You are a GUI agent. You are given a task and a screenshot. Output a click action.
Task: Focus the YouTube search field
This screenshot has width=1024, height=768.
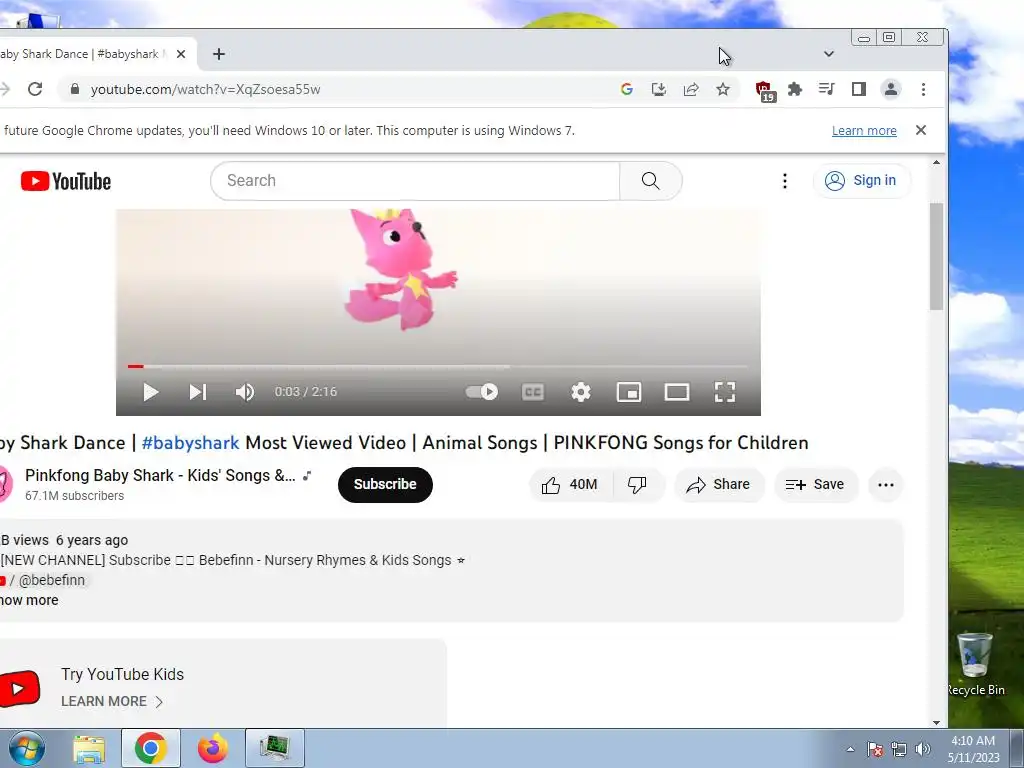[415, 181]
